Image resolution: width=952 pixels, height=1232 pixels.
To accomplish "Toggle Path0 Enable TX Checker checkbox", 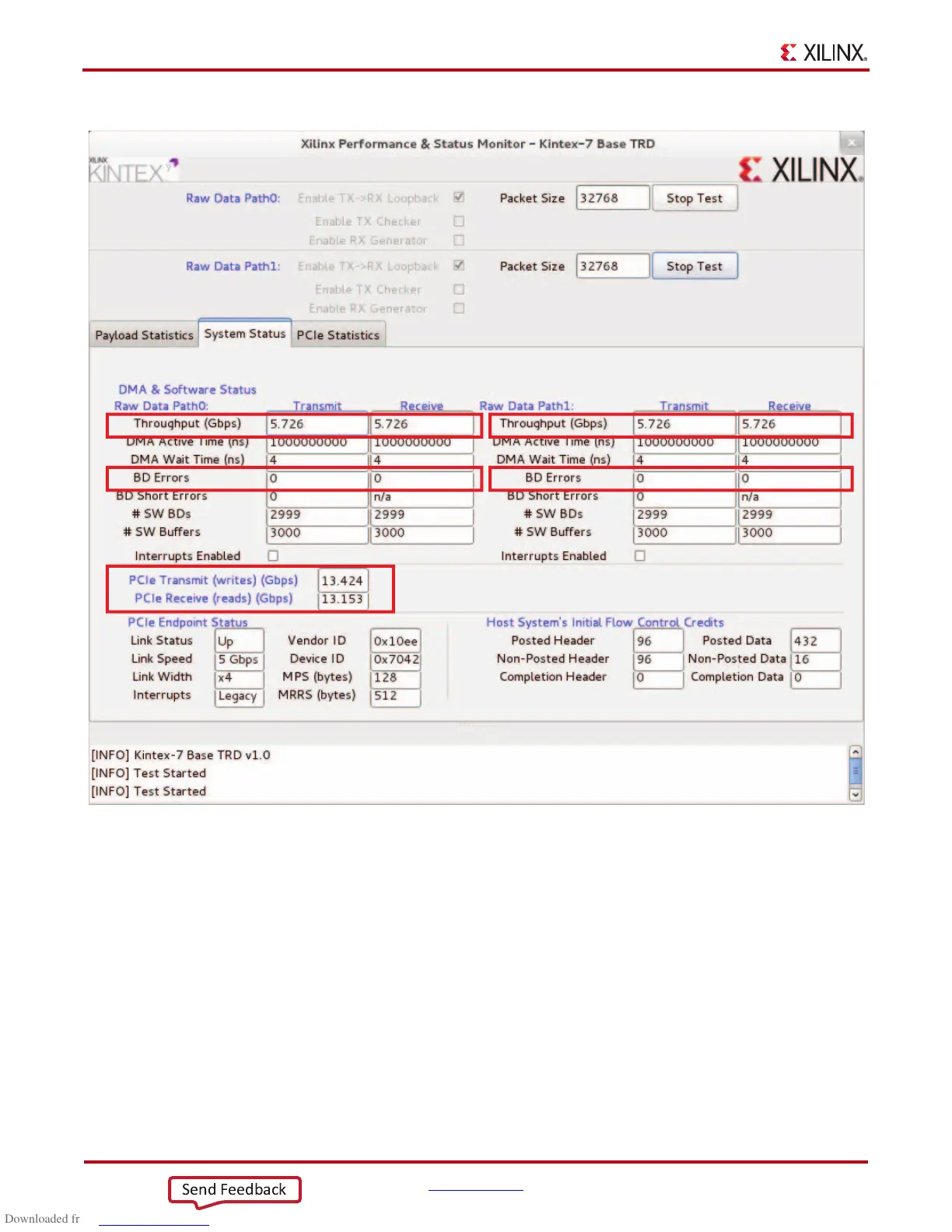I will point(459,221).
